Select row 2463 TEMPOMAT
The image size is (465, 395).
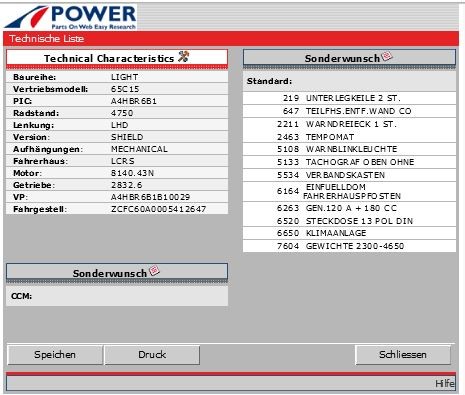(349, 137)
